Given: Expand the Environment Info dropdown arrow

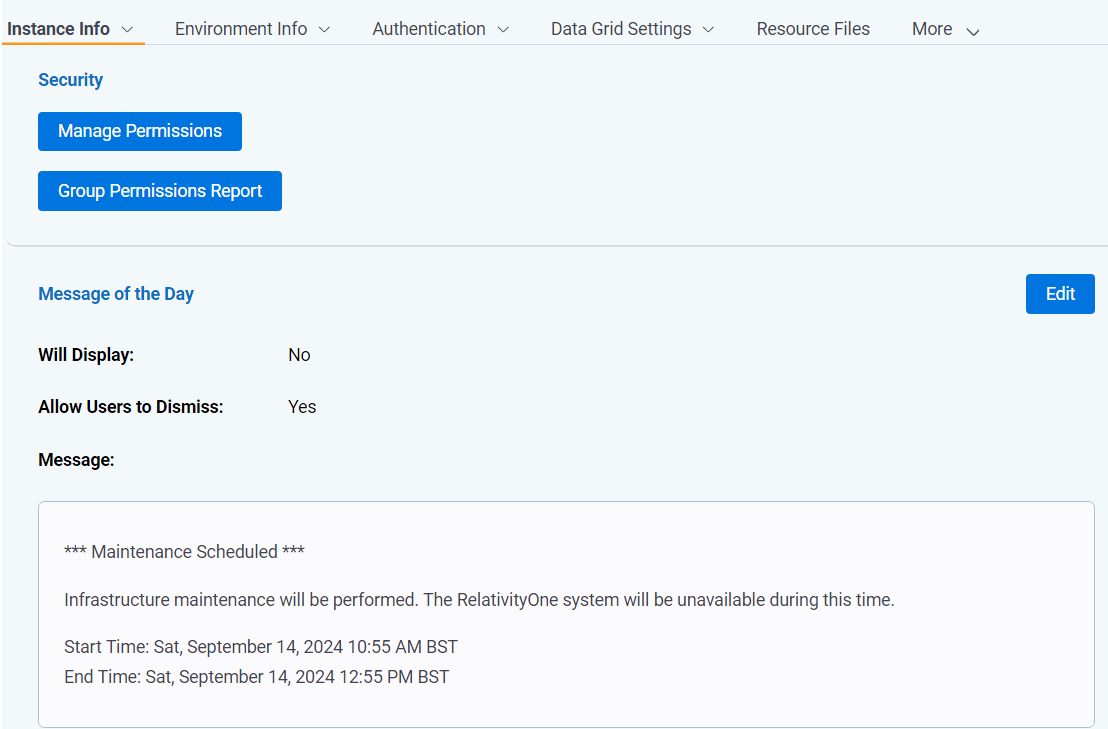Looking at the screenshot, I should (x=324, y=30).
